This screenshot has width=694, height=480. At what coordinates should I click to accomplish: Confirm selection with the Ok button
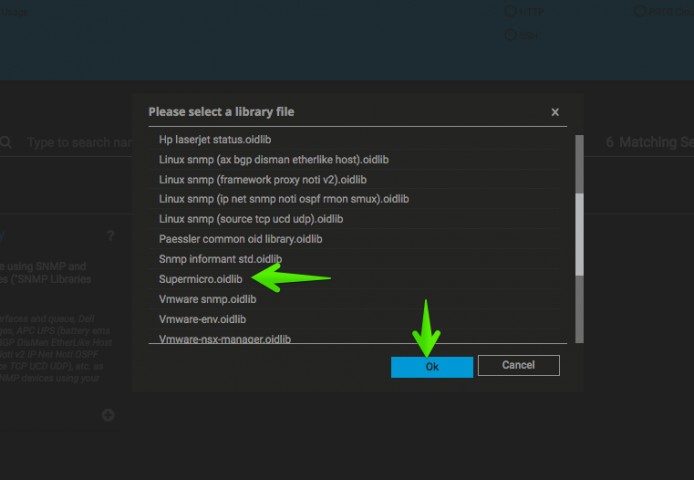point(432,367)
